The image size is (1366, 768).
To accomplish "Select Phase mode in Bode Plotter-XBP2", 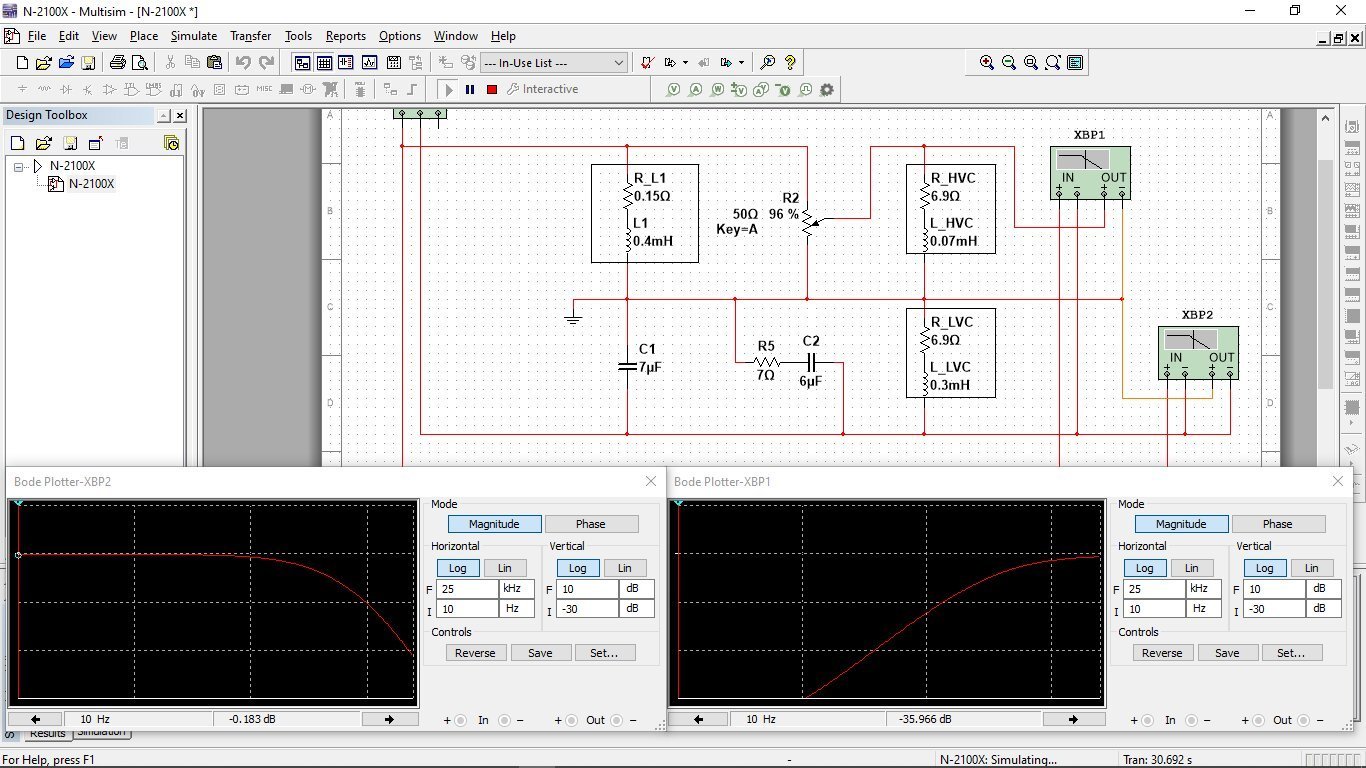I will coord(590,524).
